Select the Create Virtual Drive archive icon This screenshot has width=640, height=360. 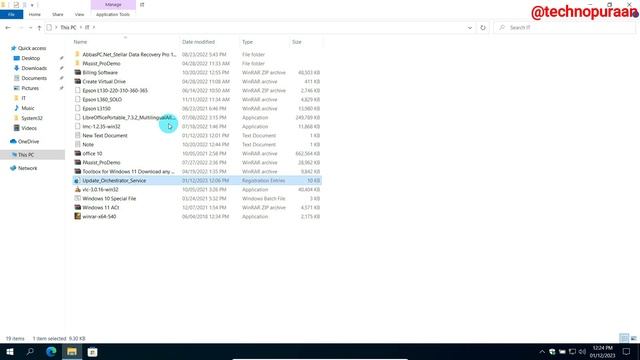coord(78,81)
